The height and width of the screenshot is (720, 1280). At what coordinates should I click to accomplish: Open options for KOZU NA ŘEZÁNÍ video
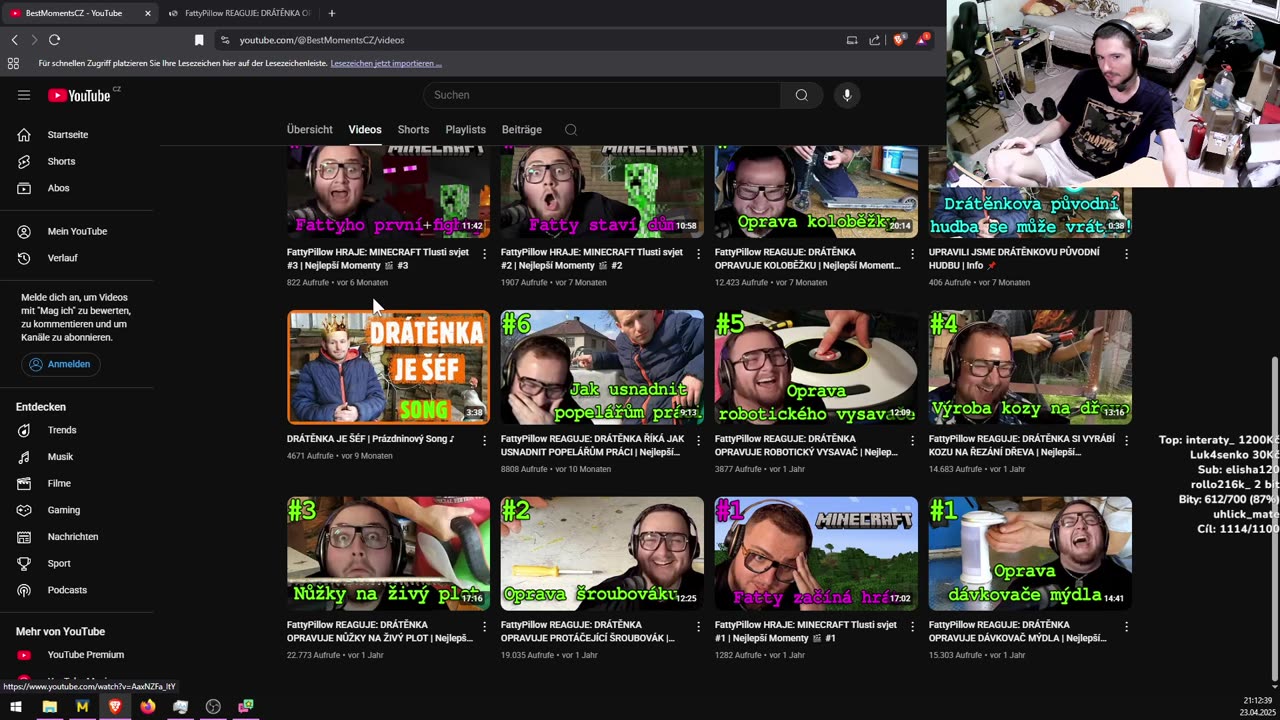pyautogui.click(x=1127, y=441)
